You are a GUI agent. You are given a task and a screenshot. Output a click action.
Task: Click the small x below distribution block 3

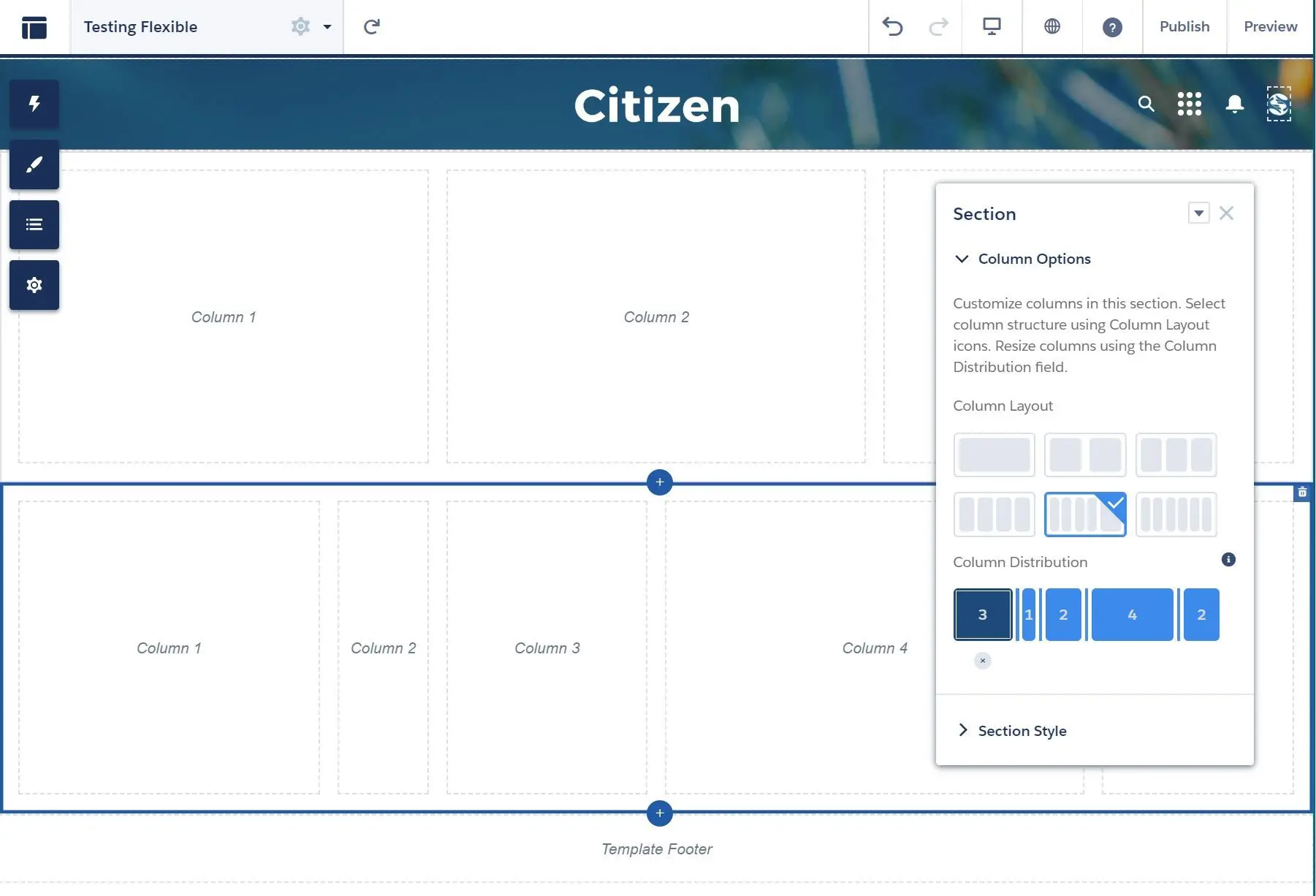(x=983, y=661)
